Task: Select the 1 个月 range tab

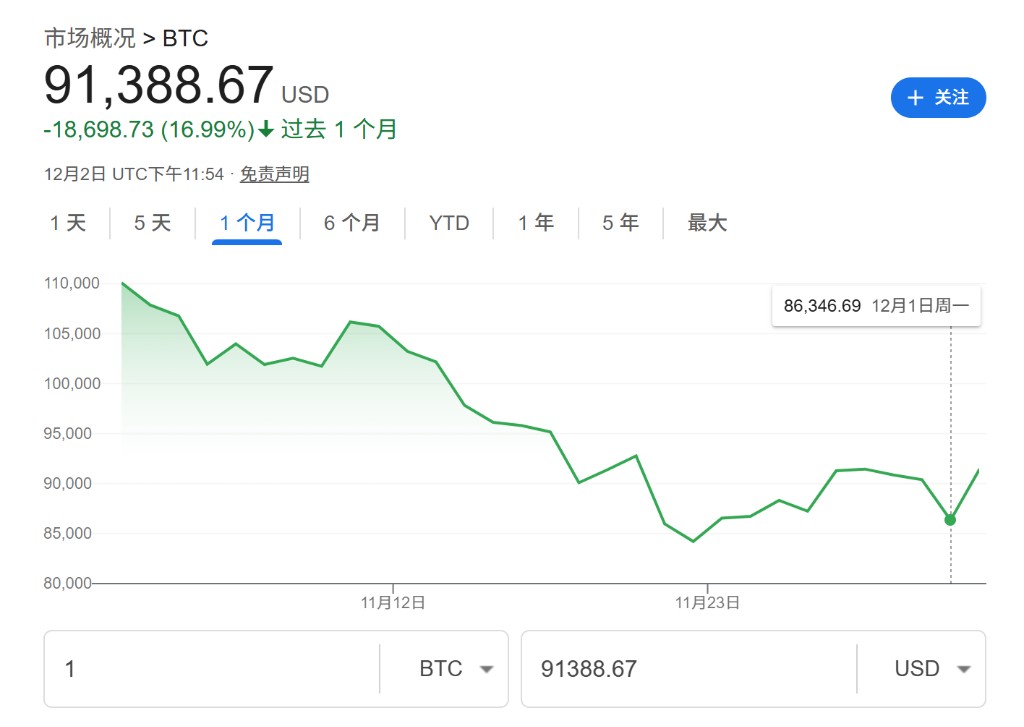Action: (247, 223)
